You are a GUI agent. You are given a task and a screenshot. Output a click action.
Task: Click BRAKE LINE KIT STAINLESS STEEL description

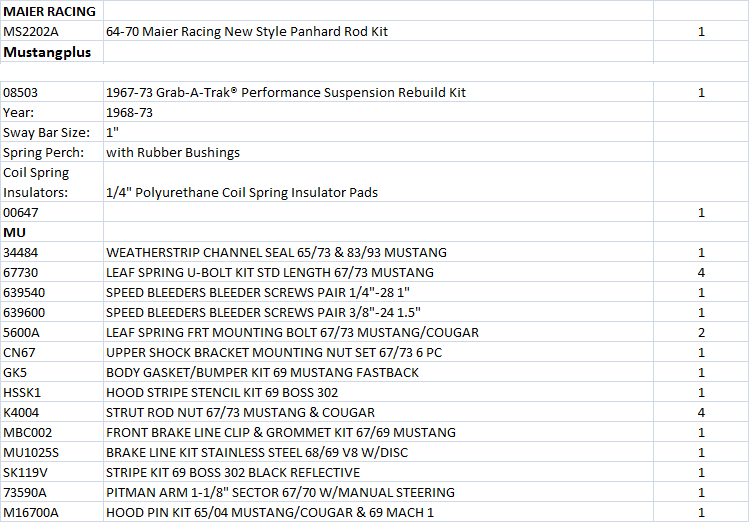click(x=378, y=452)
